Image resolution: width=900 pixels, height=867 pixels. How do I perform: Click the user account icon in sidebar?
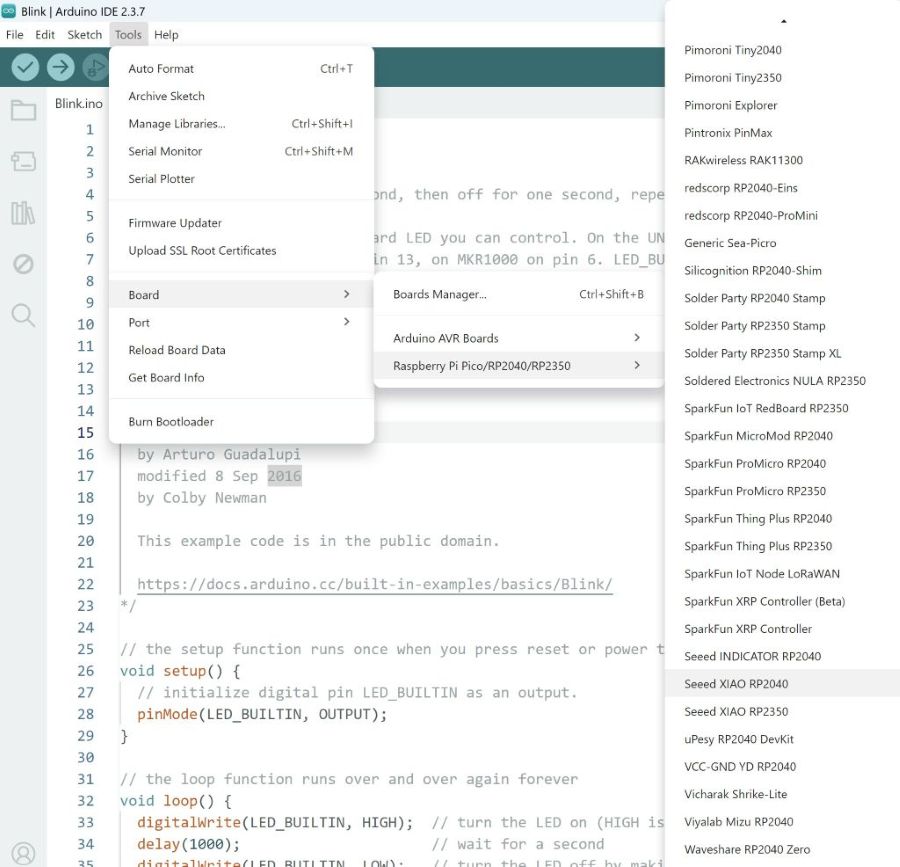(x=24, y=853)
